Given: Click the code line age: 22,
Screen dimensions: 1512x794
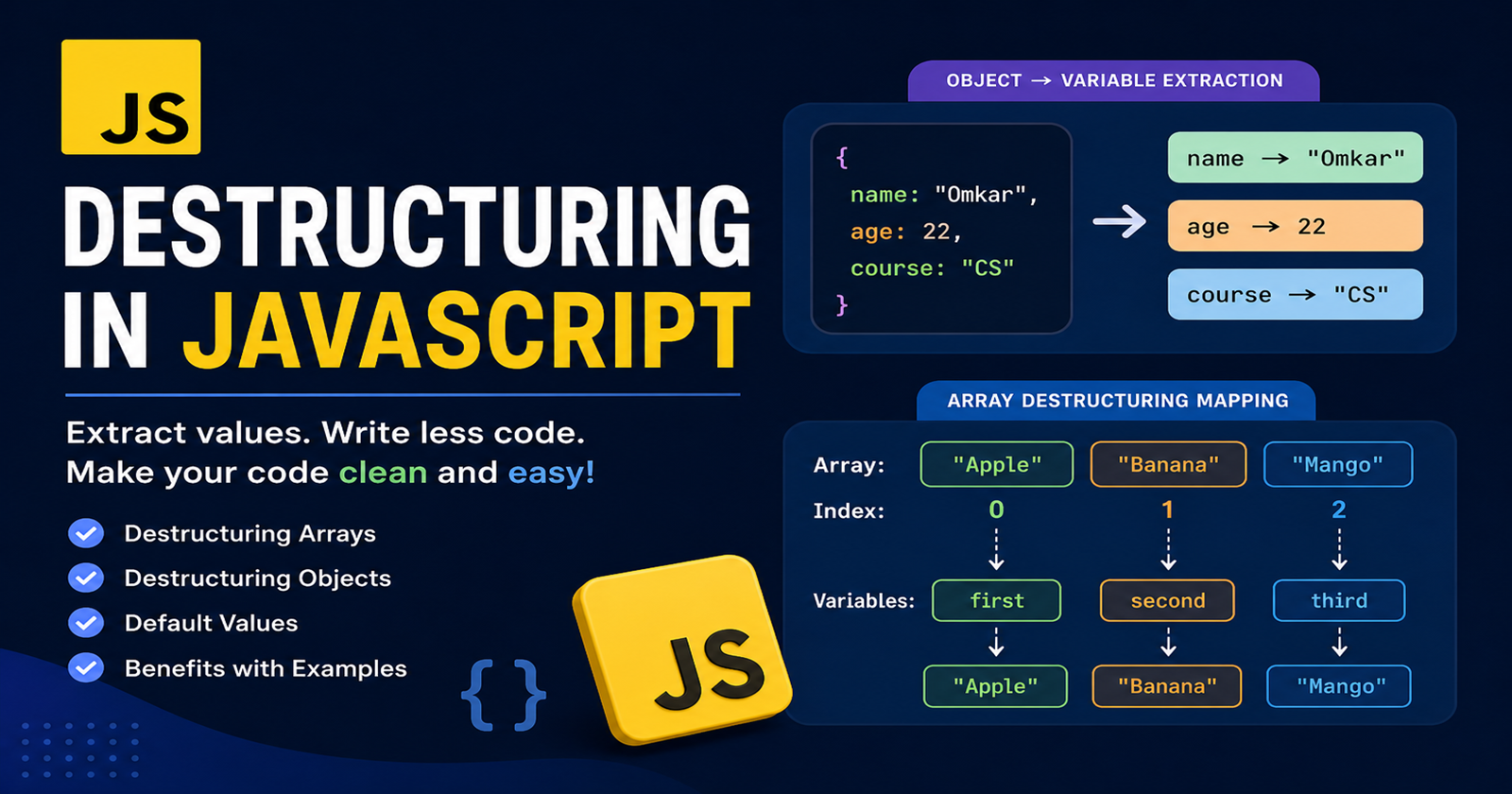Looking at the screenshot, I should tap(905, 232).
